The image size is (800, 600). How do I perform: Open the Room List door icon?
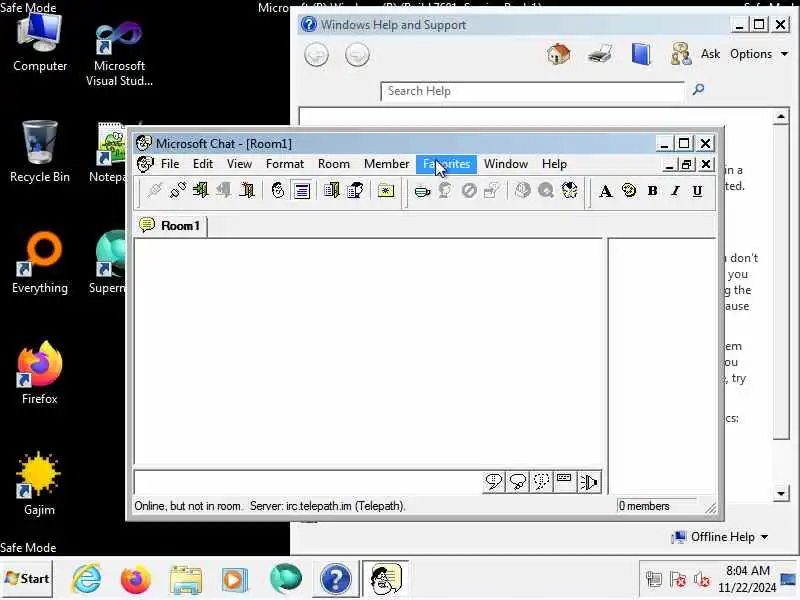pos(332,191)
